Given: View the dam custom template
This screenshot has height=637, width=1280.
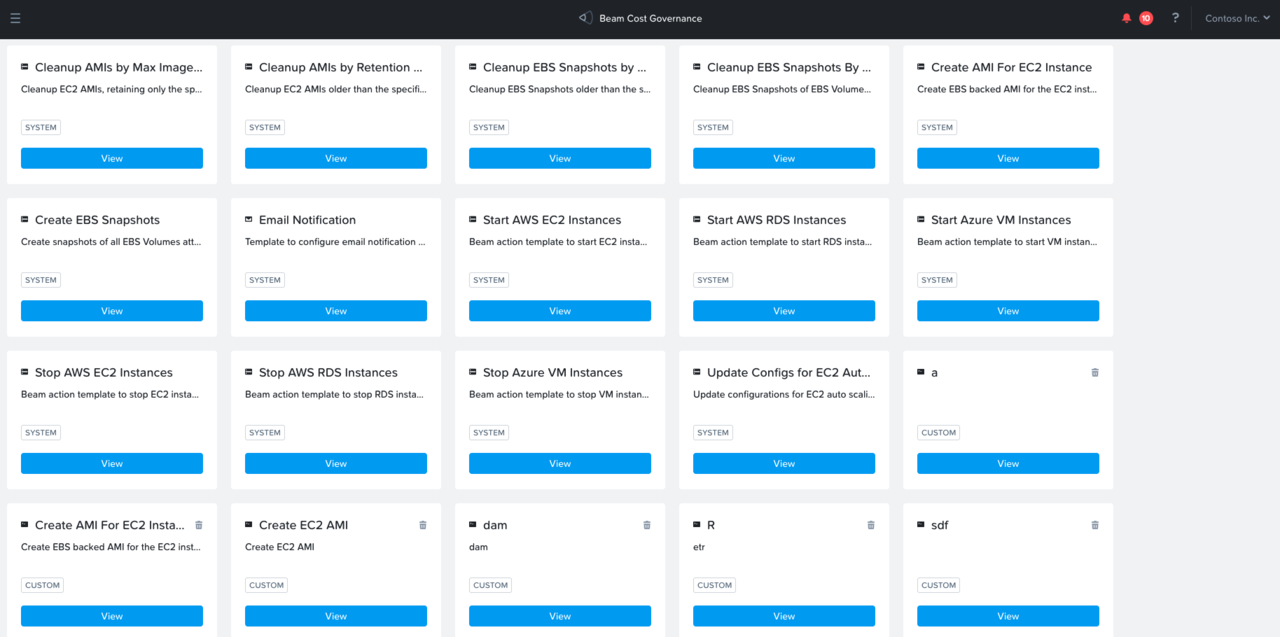Looking at the screenshot, I should [560, 616].
